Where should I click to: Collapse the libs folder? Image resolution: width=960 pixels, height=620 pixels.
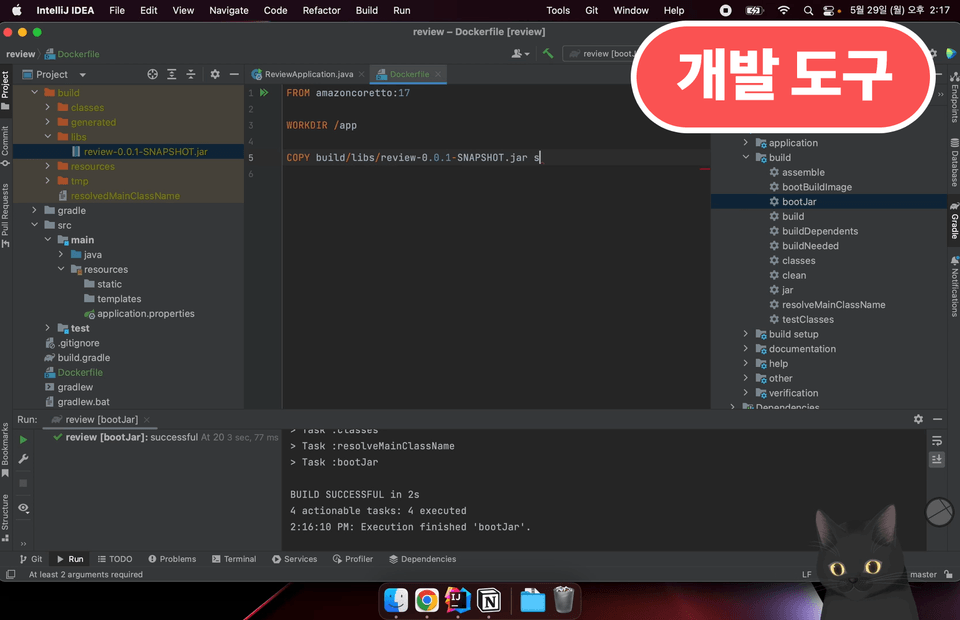pyautogui.click(x=48, y=136)
